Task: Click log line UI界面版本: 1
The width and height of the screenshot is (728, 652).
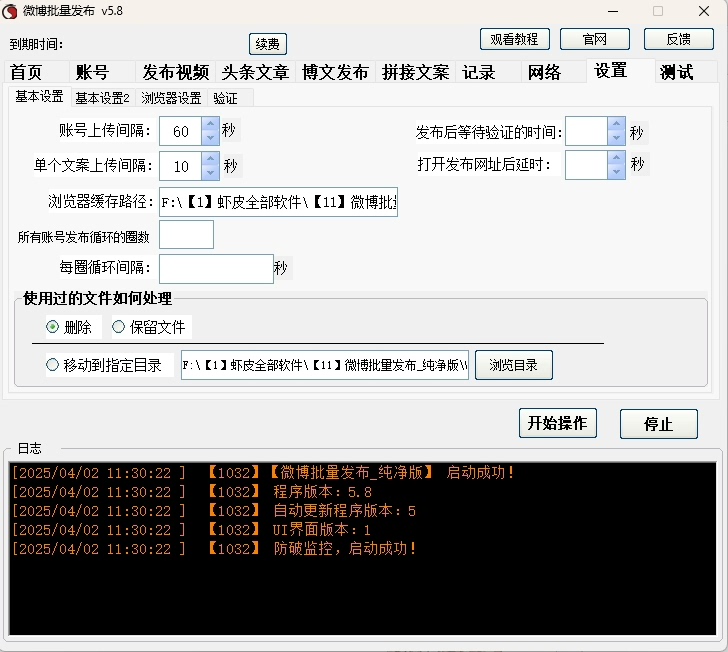Action: point(191,530)
